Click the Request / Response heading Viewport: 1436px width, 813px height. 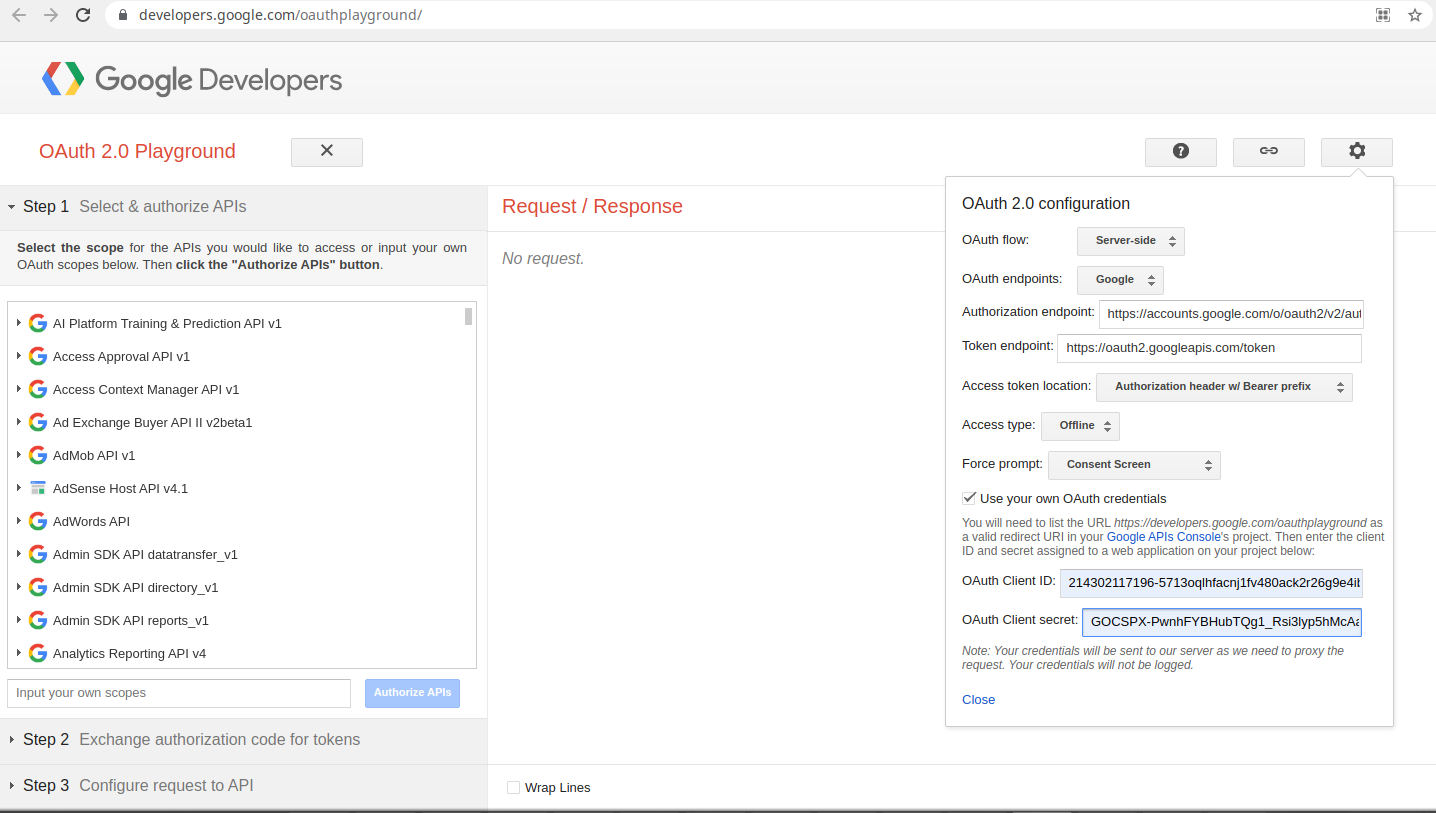coord(592,206)
